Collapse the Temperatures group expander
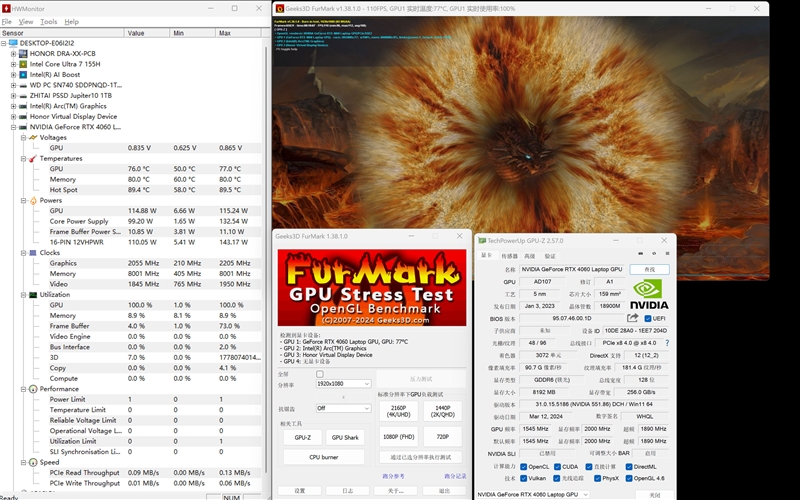The image size is (800, 500). 23,159
